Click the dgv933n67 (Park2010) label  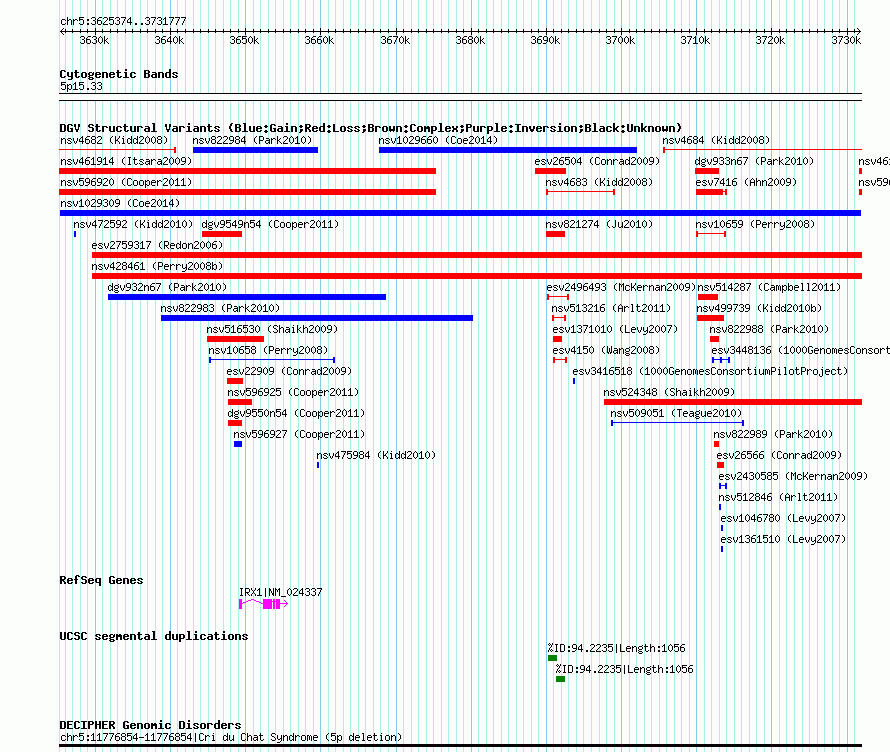(754, 161)
